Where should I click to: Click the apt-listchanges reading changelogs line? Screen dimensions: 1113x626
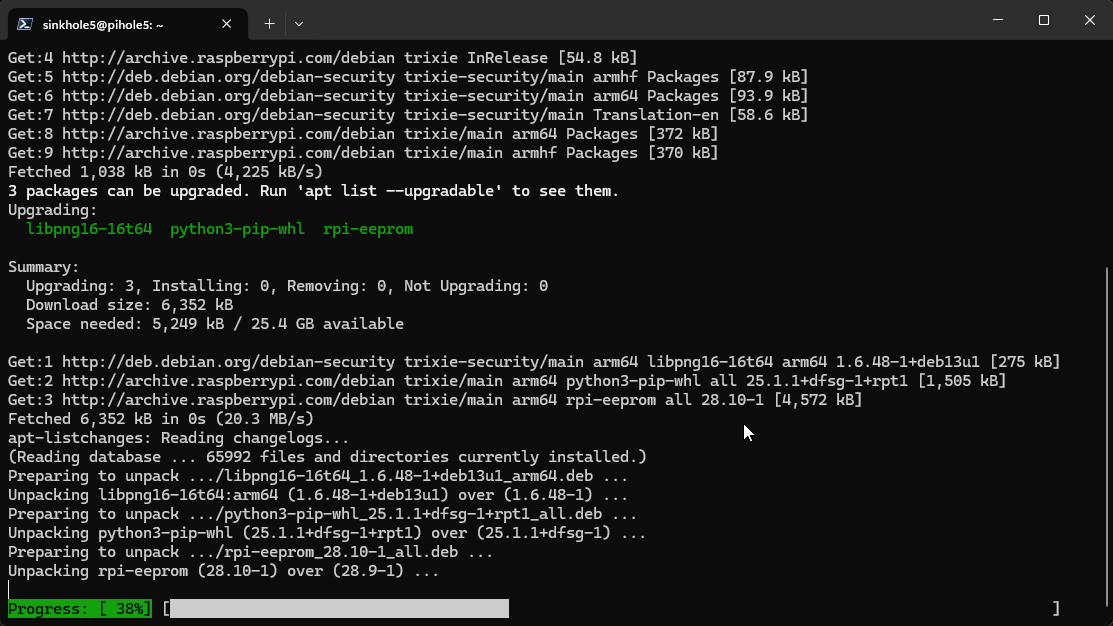point(175,437)
